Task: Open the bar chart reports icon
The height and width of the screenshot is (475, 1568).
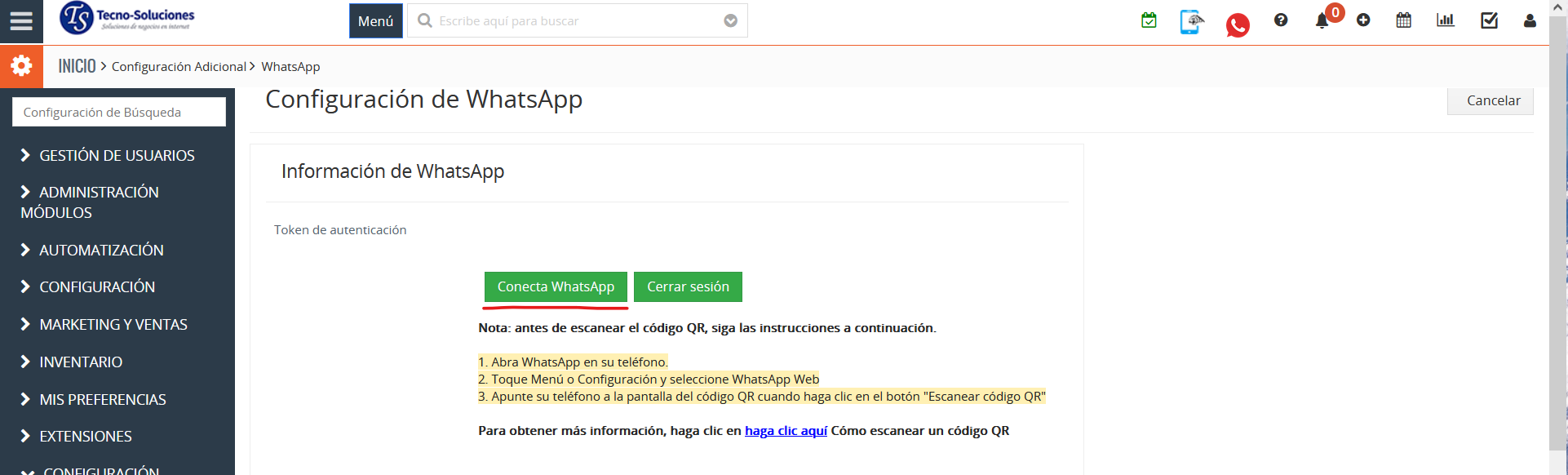Action: point(1445,20)
